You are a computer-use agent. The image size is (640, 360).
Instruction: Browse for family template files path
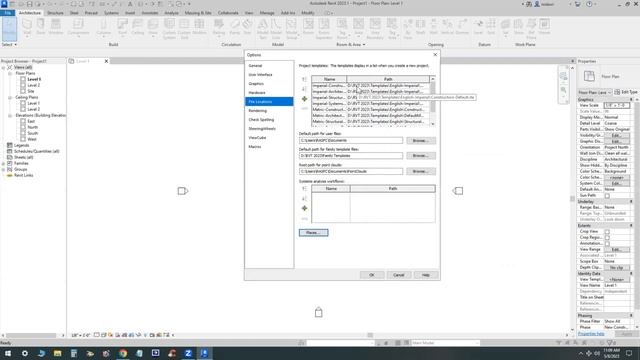tap(420, 156)
